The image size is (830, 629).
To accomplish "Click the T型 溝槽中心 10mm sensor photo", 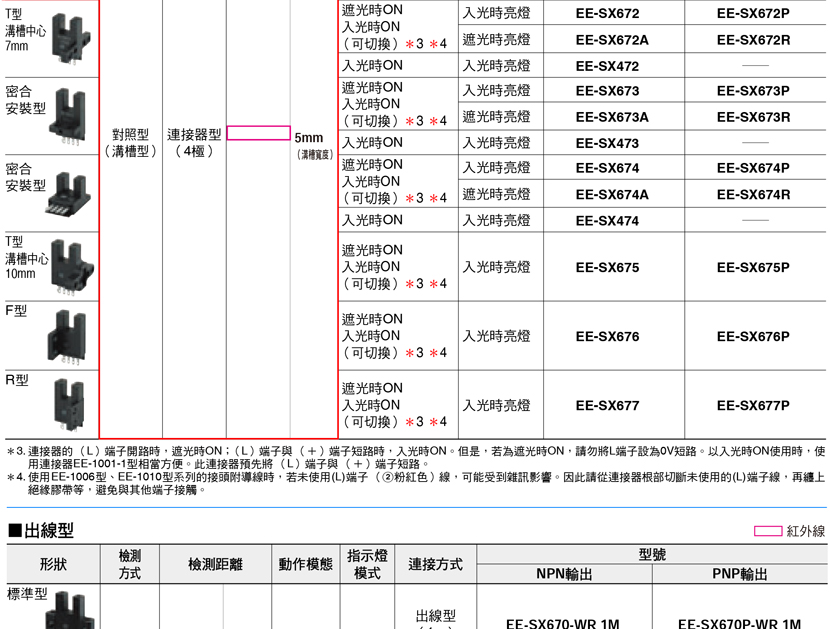I will (x=73, y=266).
